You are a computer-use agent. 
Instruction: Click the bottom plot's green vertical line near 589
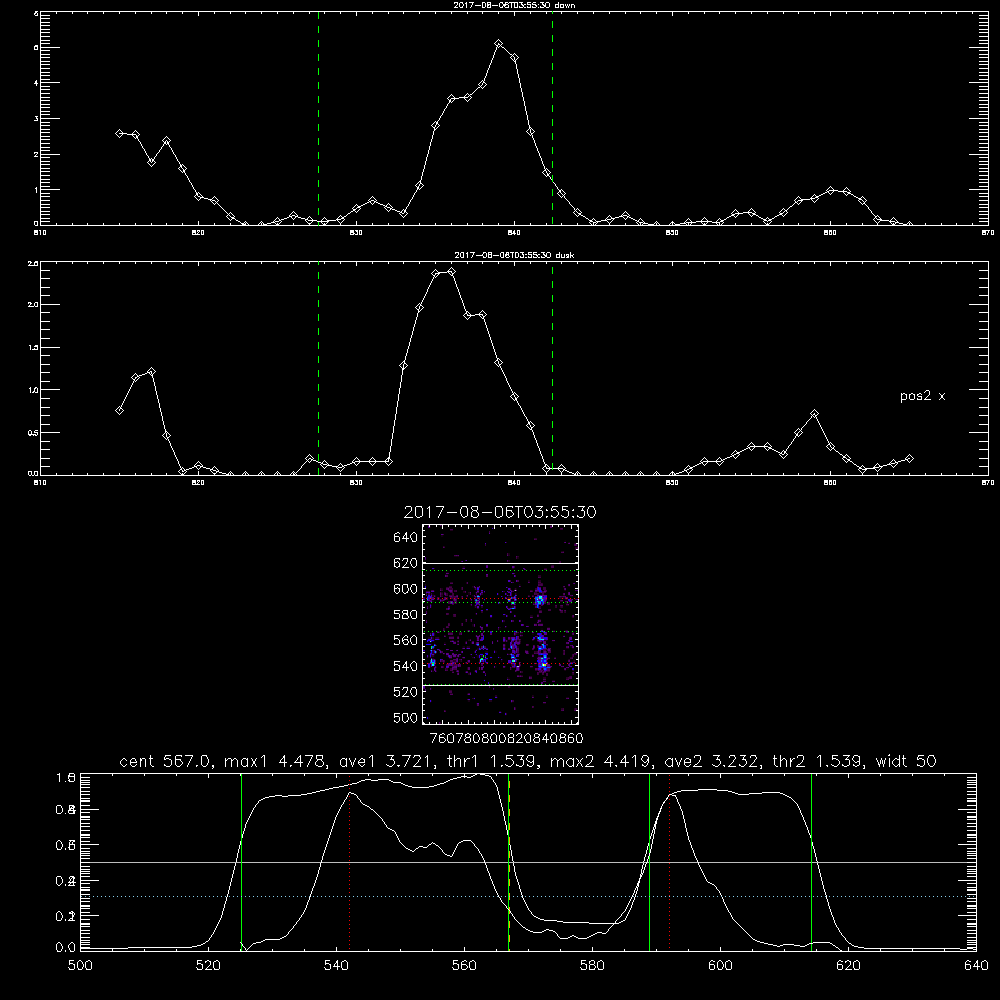click(649, 862)
